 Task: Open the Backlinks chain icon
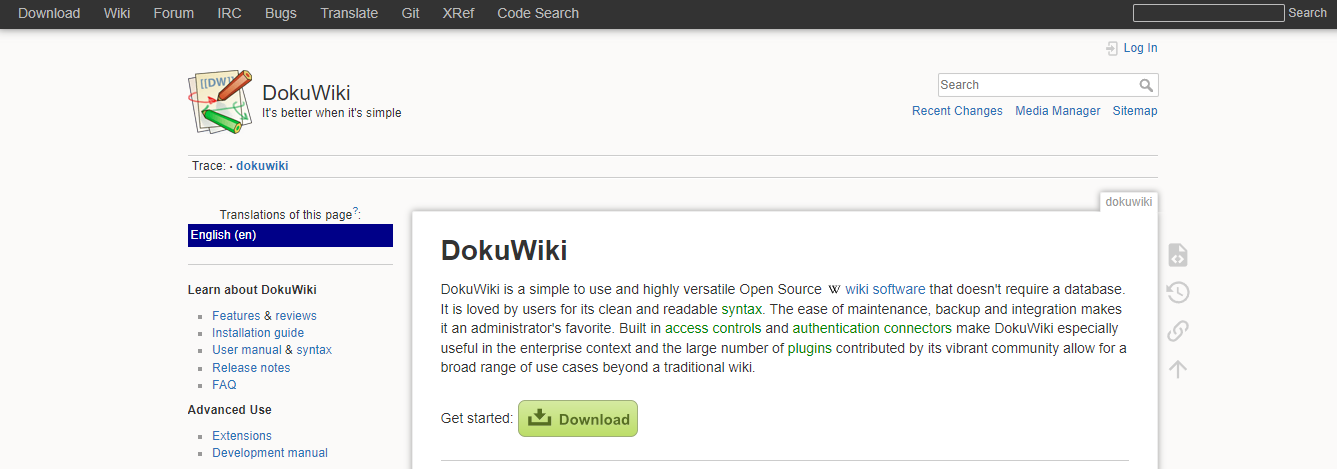(x=1178, y=330)
